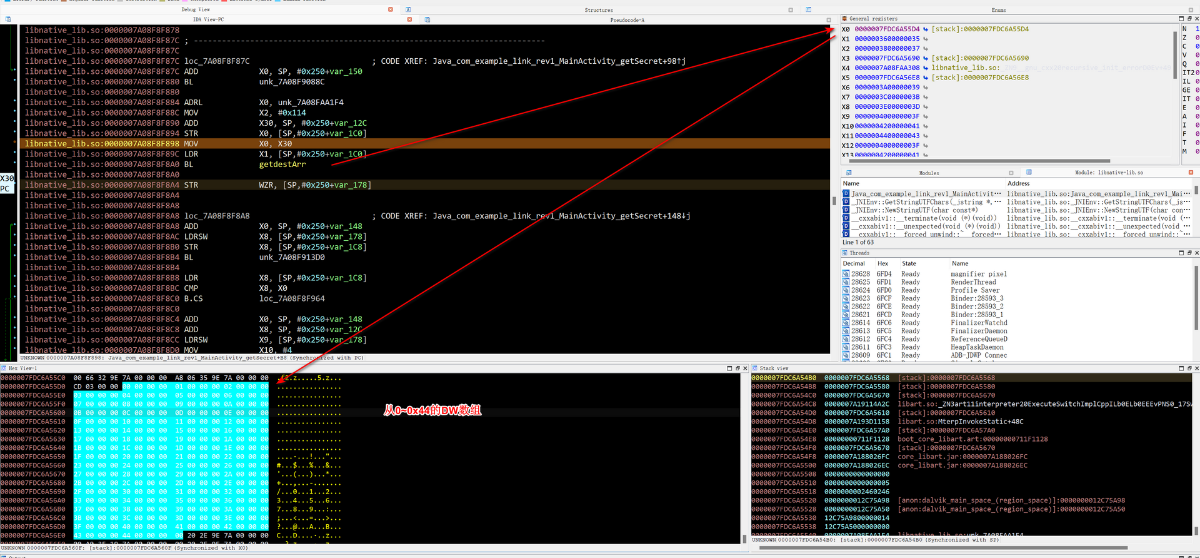Click the C flag in the registers pane

click(1186, 47)
